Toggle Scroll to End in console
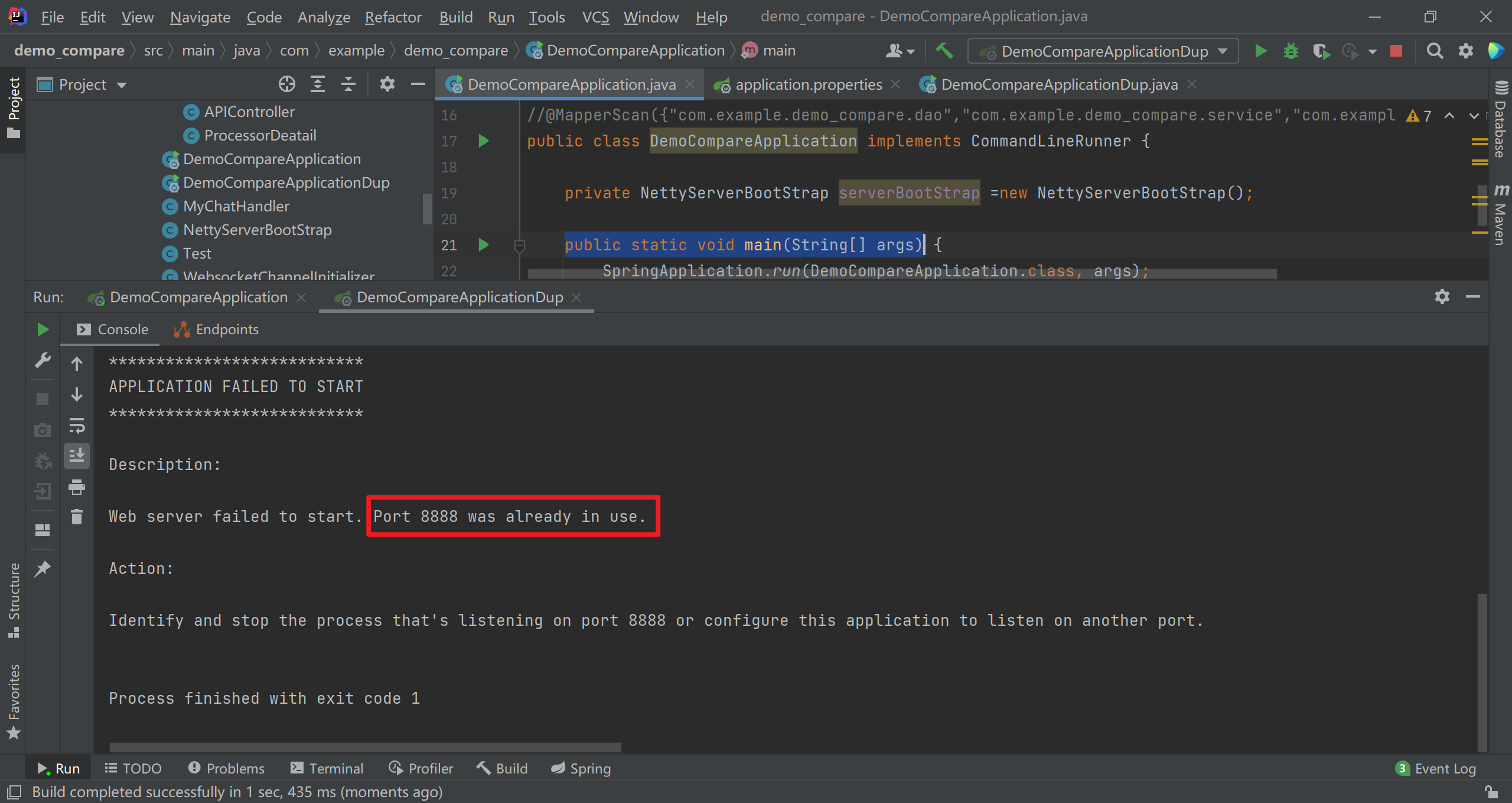The width and height of the screenshot is (1512, 803). [77, 456]
